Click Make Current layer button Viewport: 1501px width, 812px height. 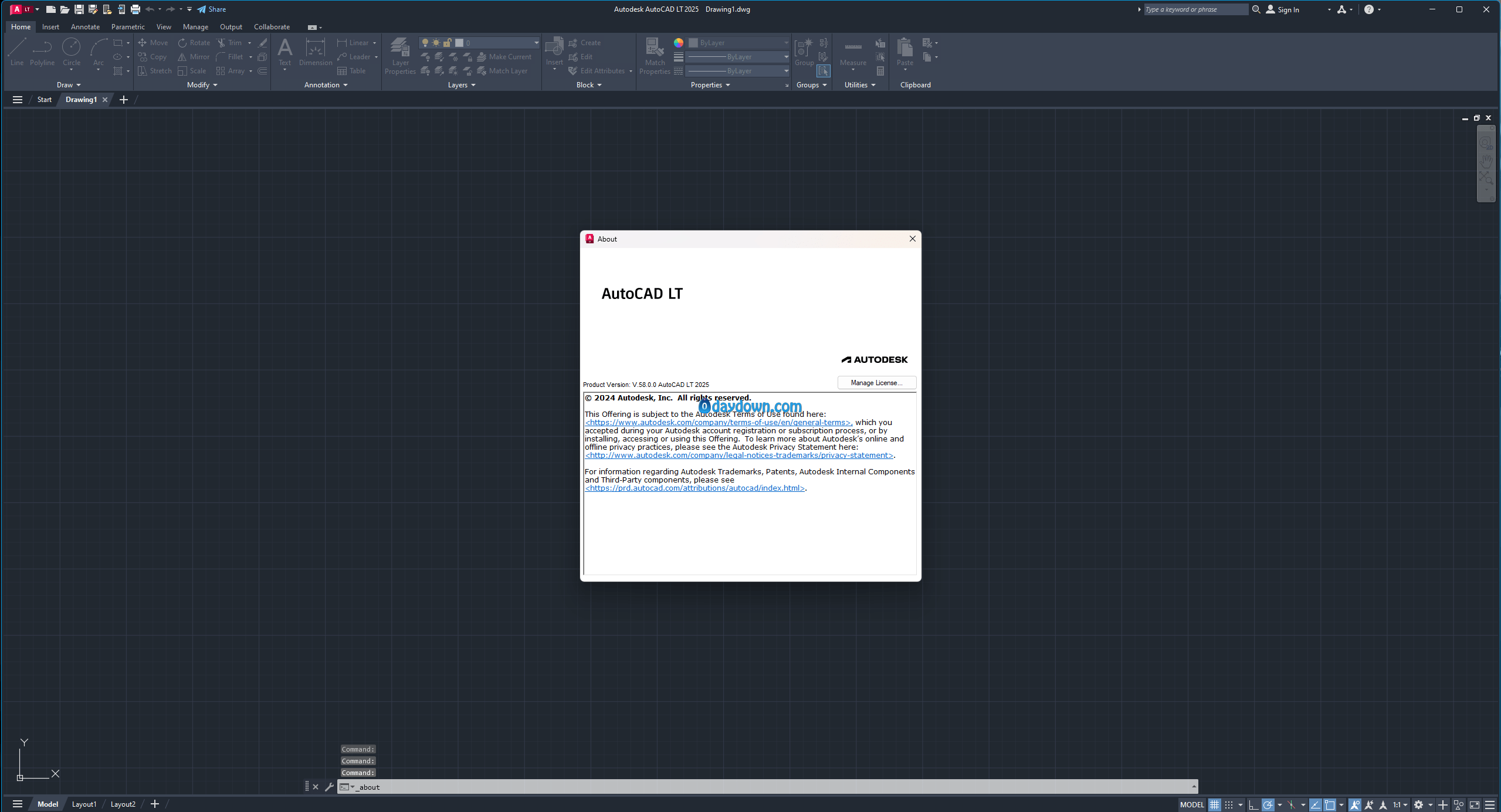504,57
